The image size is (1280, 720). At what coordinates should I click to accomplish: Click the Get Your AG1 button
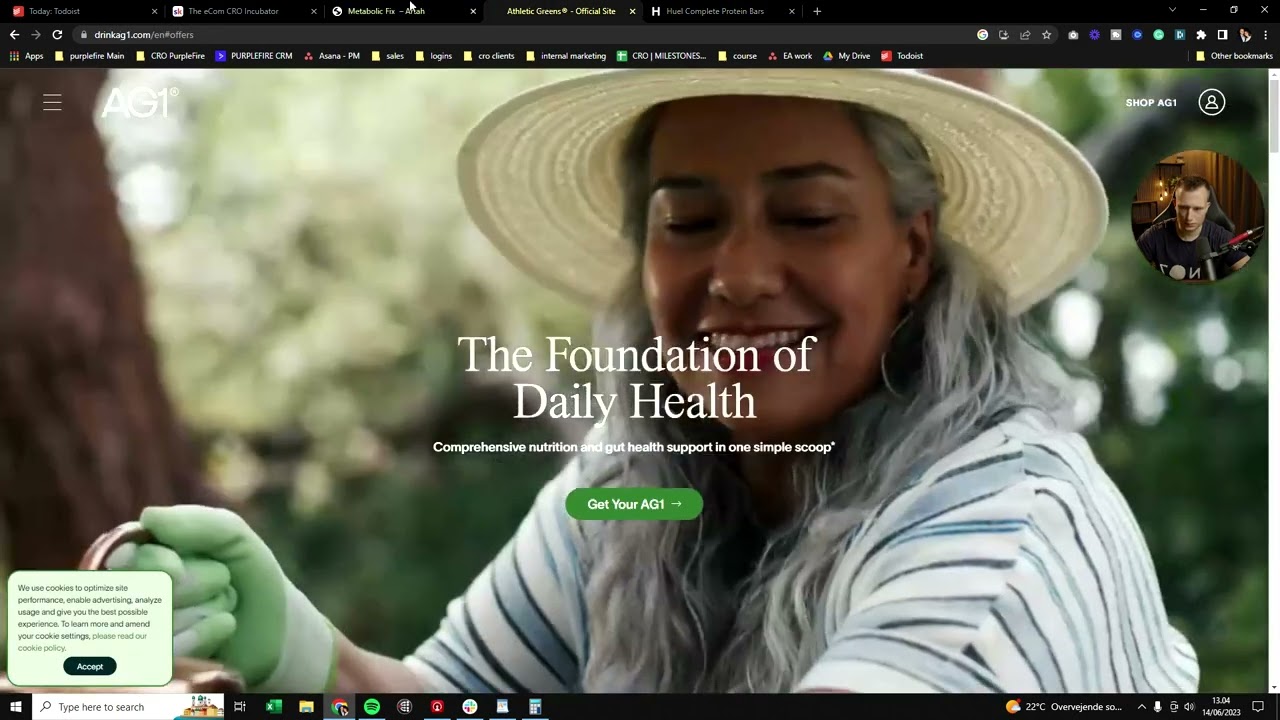pos(634,504)
